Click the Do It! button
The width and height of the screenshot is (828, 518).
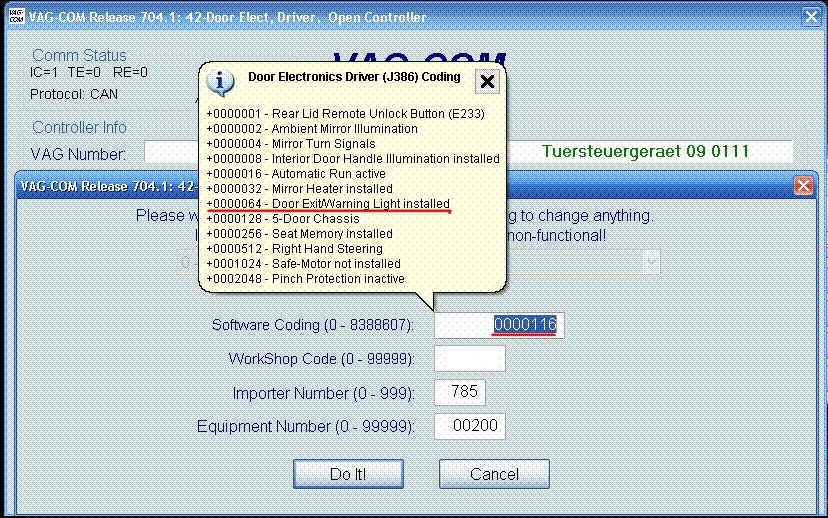(x=348, y=474)
